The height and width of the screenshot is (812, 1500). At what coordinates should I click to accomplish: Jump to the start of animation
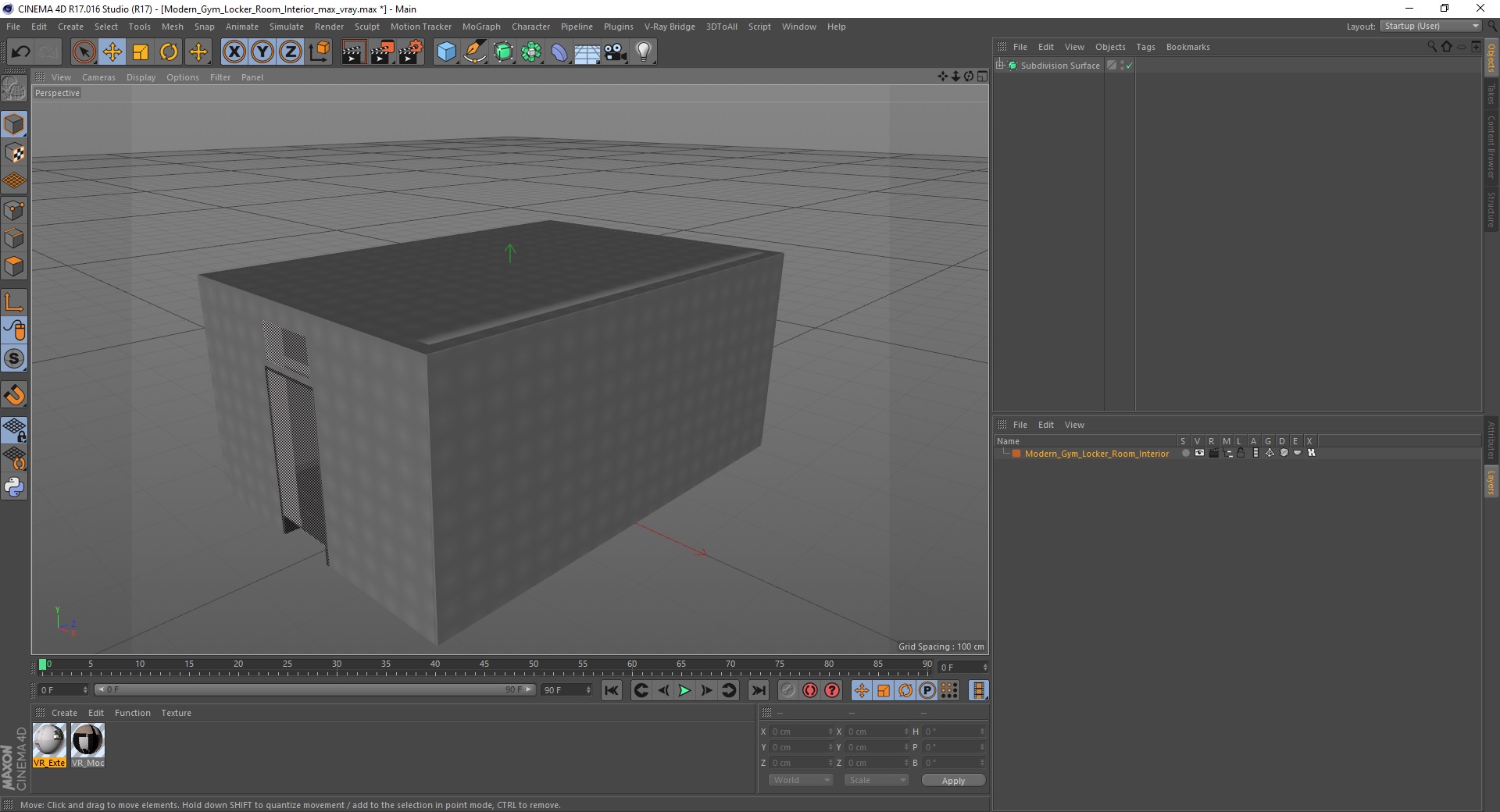[612, 690]
